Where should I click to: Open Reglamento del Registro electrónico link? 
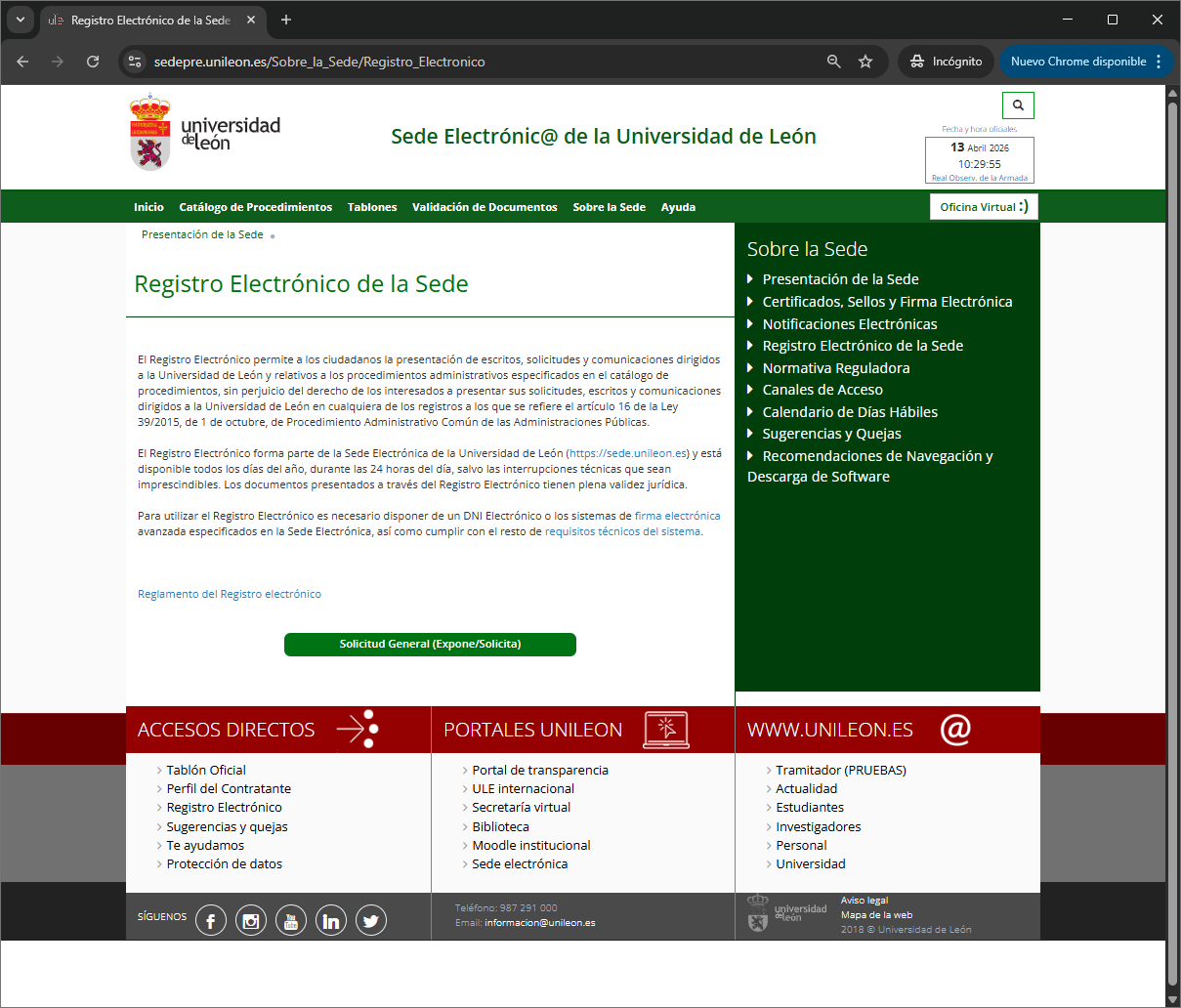point(230,594)
